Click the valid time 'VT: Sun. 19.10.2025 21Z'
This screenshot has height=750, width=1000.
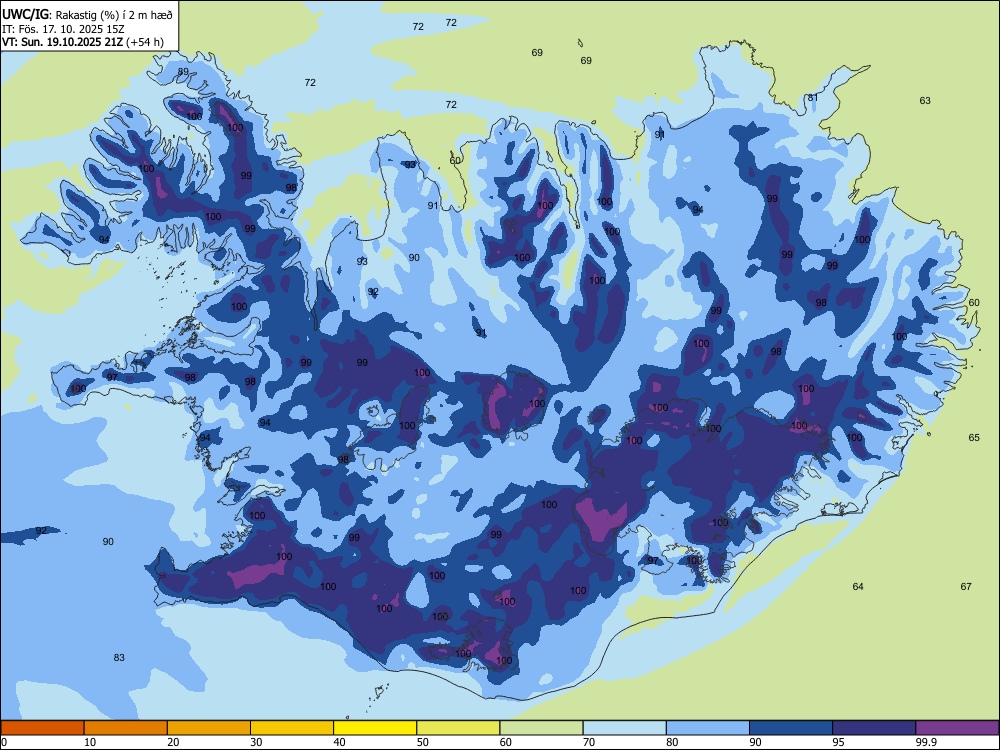click(63, 42)
